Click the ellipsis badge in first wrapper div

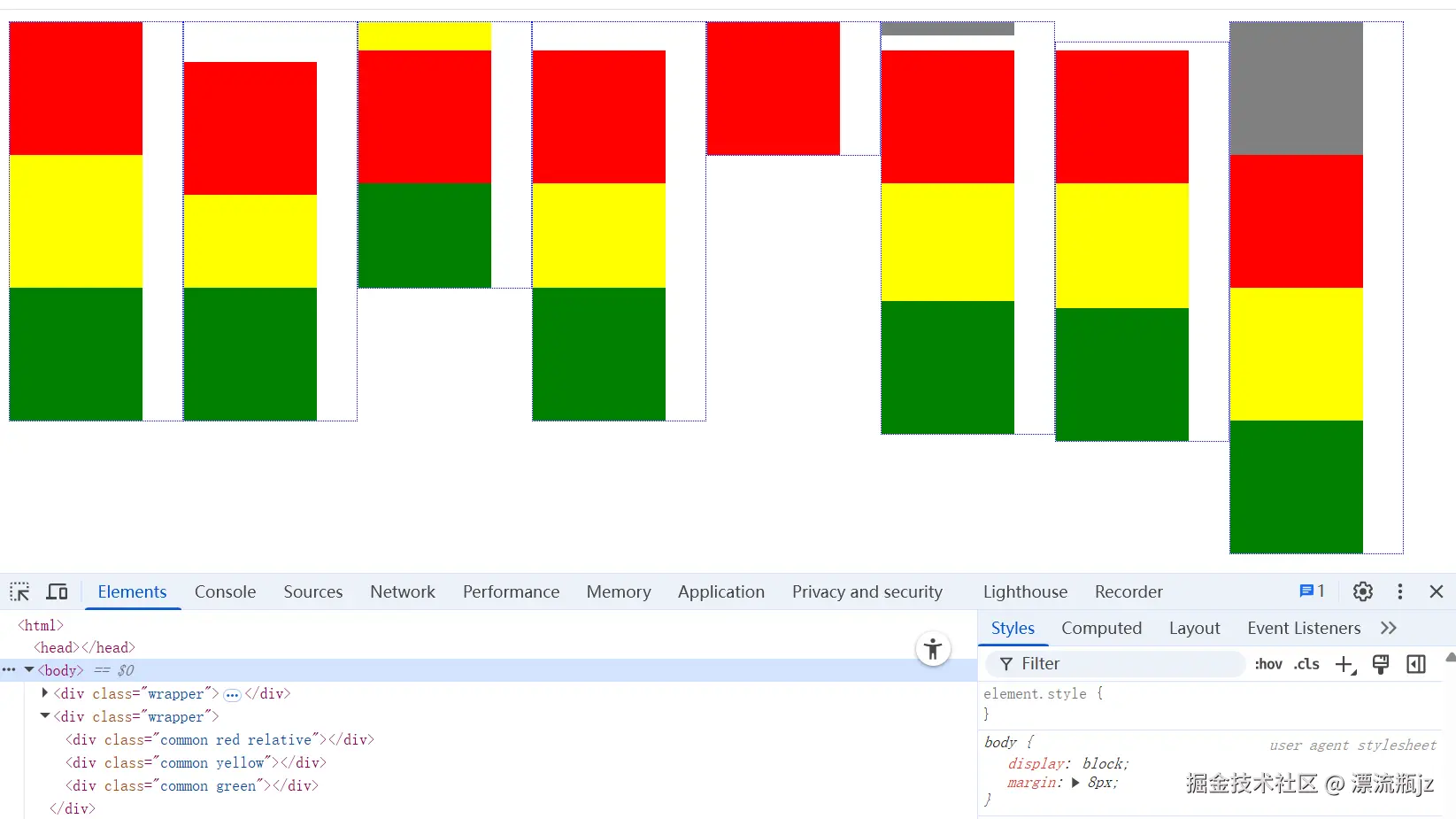pyautogui.click(x=232, y=694)
